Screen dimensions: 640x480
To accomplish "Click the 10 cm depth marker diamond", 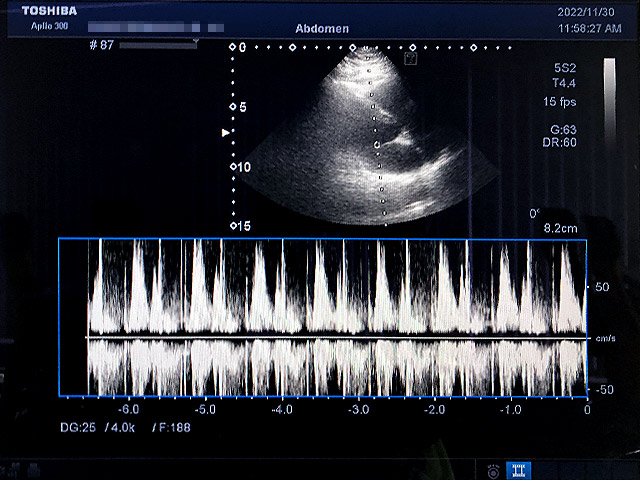I will click(233, 167).
